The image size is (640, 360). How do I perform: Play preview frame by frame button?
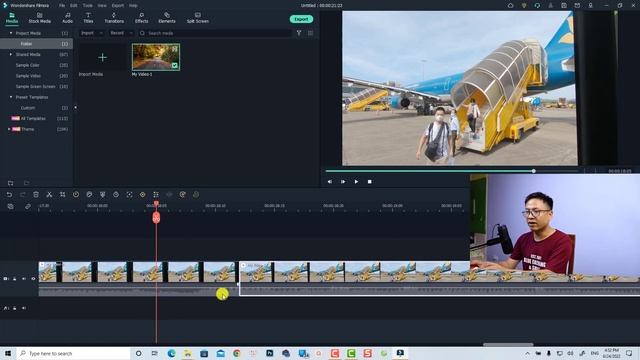tap(343, 182)
